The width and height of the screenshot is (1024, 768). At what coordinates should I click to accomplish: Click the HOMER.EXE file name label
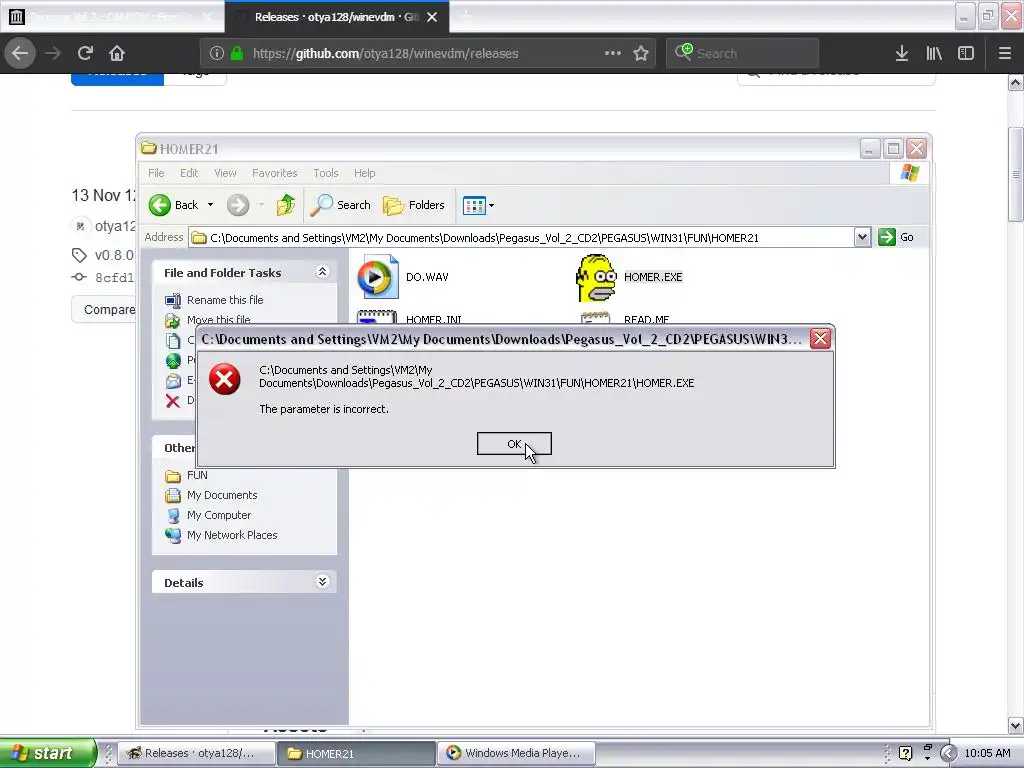[x=653, y=277]
